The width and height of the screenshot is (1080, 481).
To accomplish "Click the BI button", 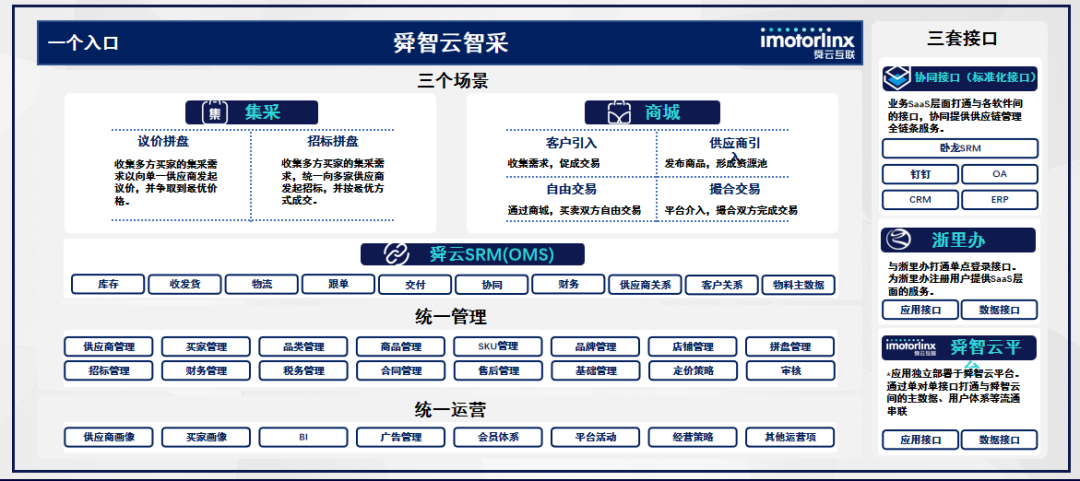I will coord(303,437).
